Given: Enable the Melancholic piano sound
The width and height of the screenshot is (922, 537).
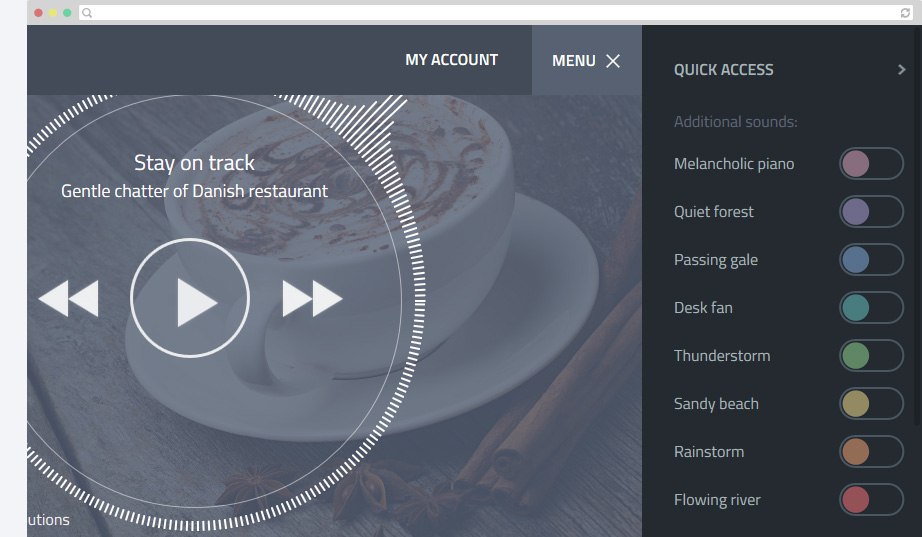Looking at the screenshot, I should pos(871,164).
